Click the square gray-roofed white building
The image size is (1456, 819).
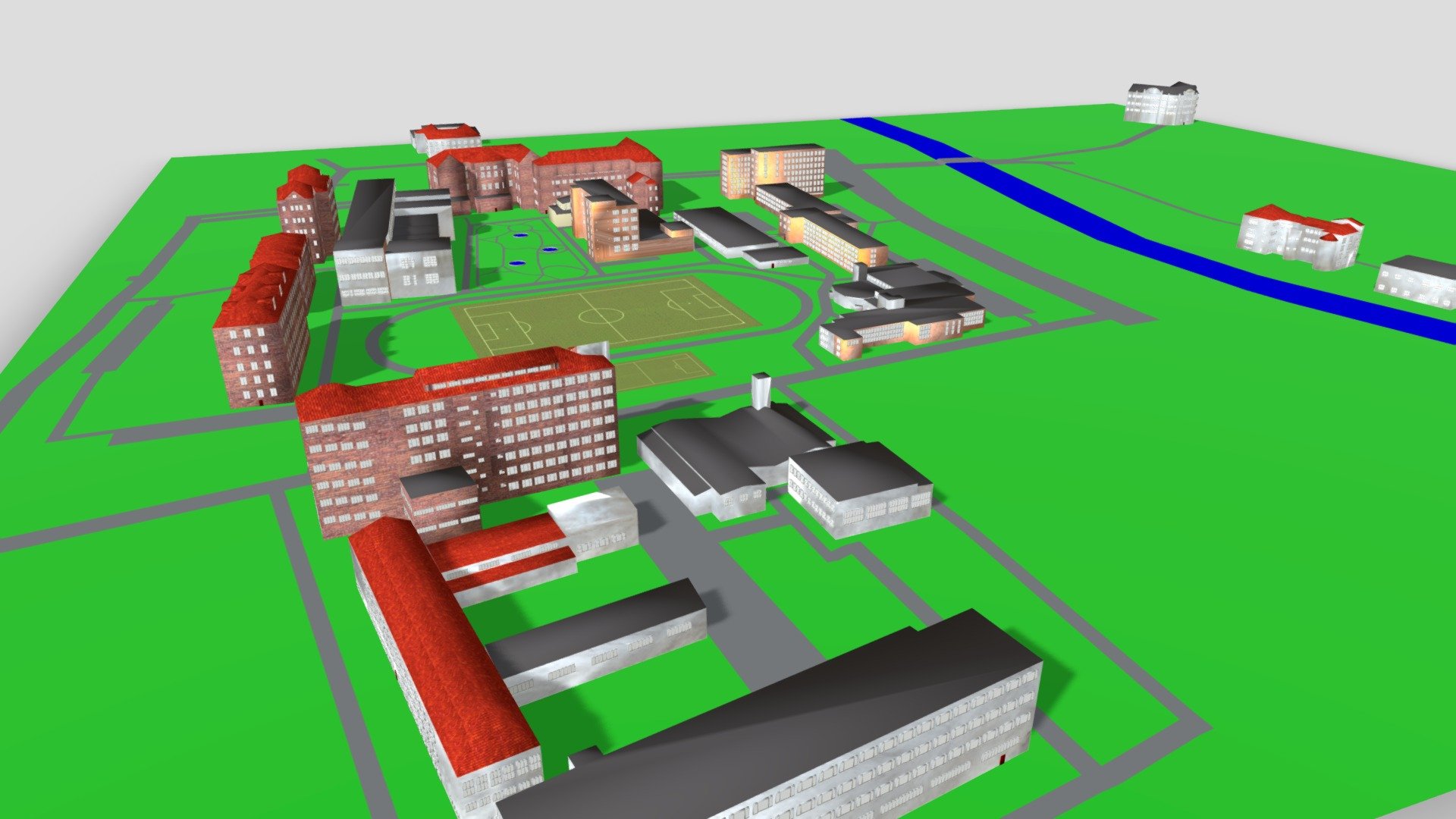[x=860, y=488]
